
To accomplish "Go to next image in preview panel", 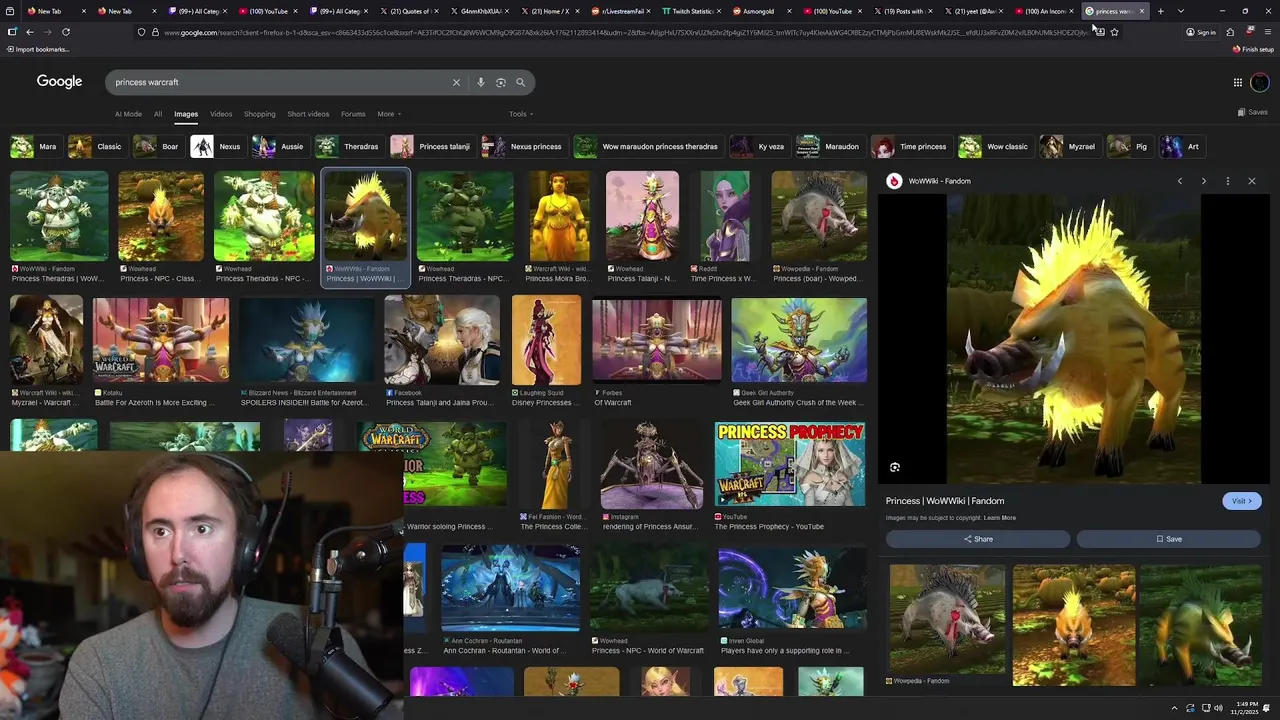I will [x=1204, y=181].
